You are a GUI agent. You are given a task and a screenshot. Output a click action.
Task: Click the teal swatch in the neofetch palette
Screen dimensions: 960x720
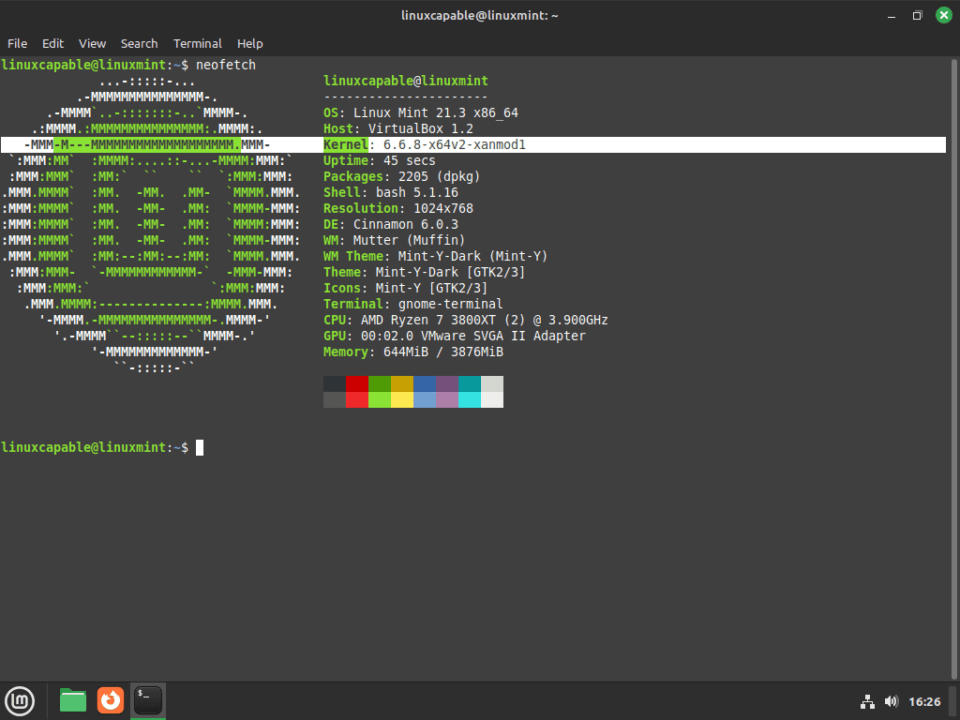[x=467, y=391]
